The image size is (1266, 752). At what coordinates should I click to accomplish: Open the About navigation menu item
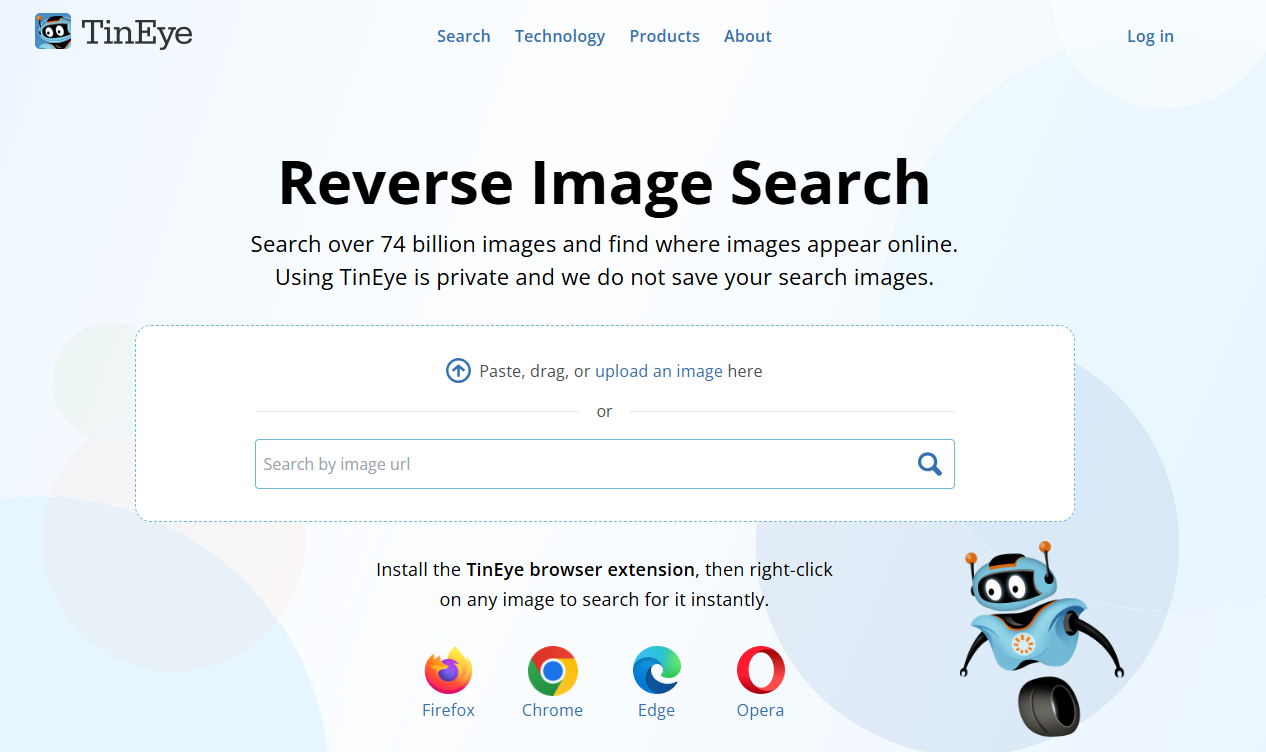point(747,36)
